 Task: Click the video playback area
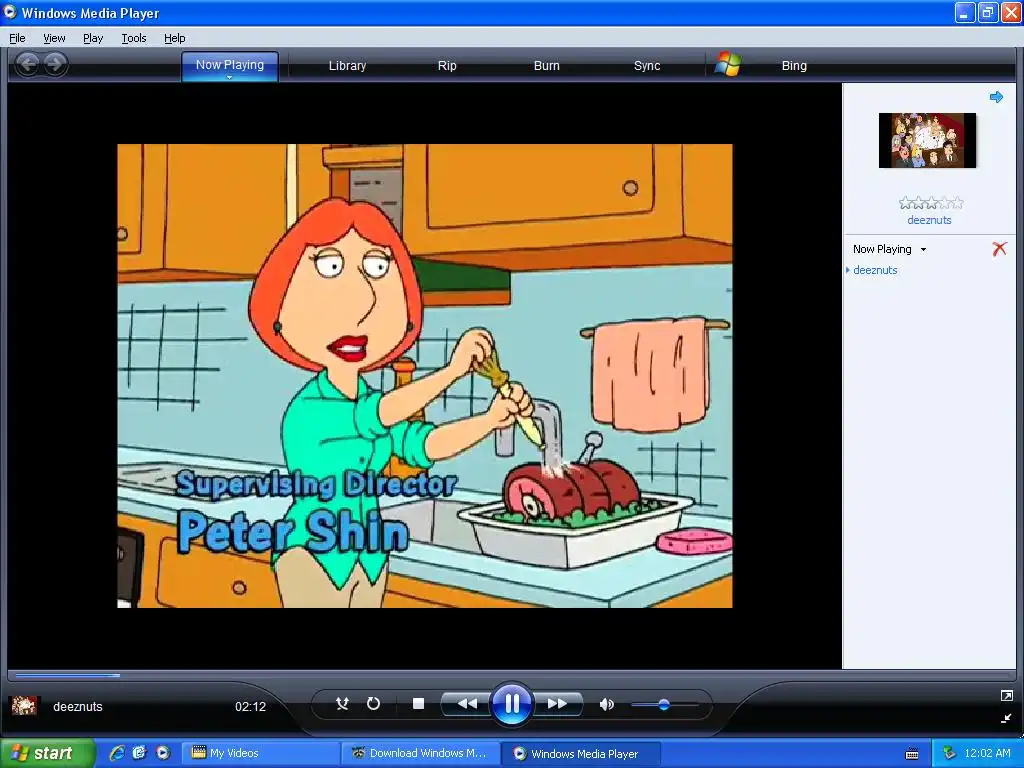coord(424,376)
